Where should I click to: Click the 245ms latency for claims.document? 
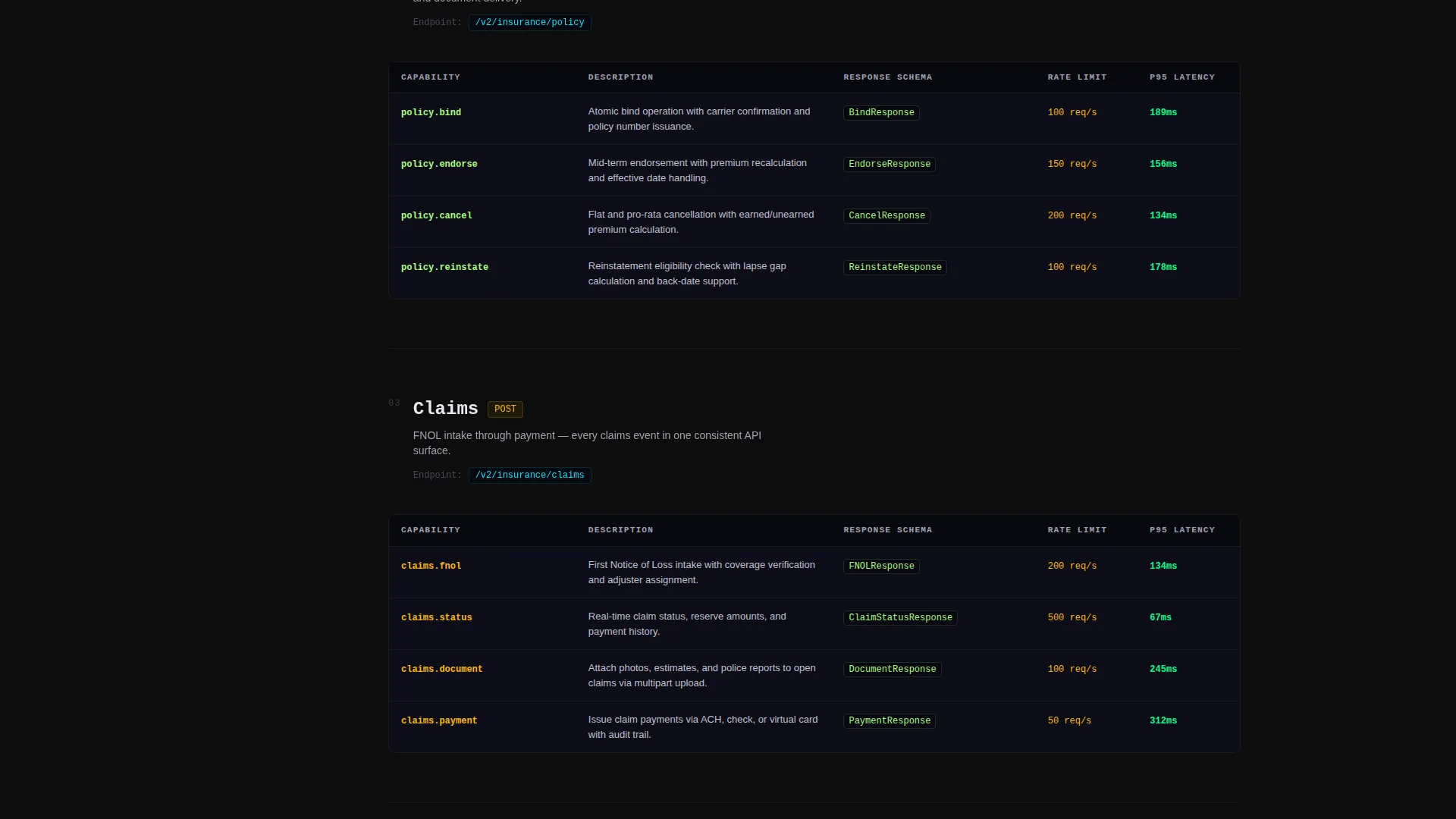coord(1163,670)
